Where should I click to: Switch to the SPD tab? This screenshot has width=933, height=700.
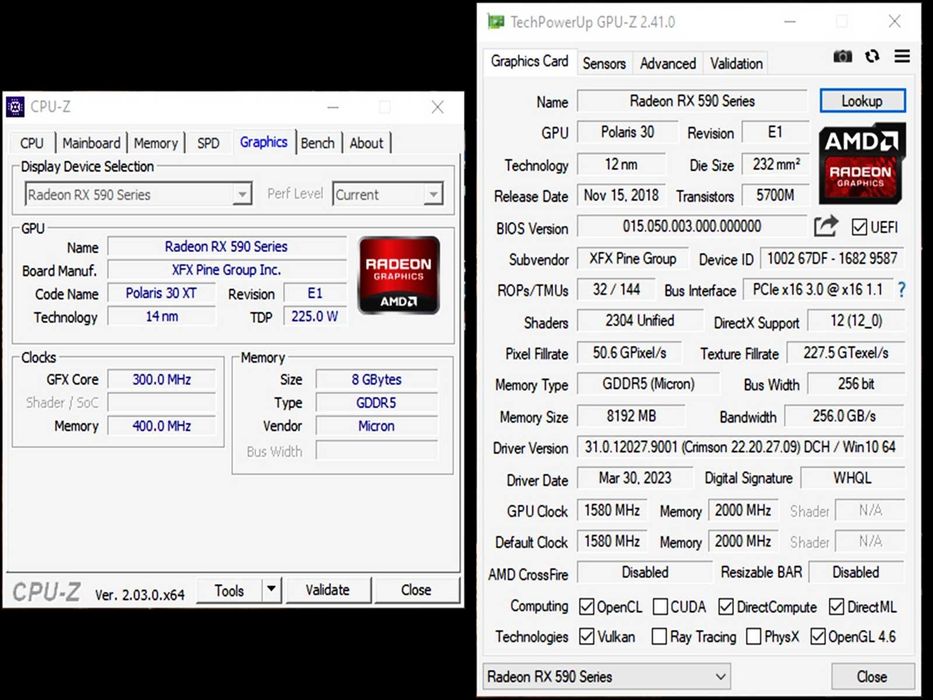point(208,143)
